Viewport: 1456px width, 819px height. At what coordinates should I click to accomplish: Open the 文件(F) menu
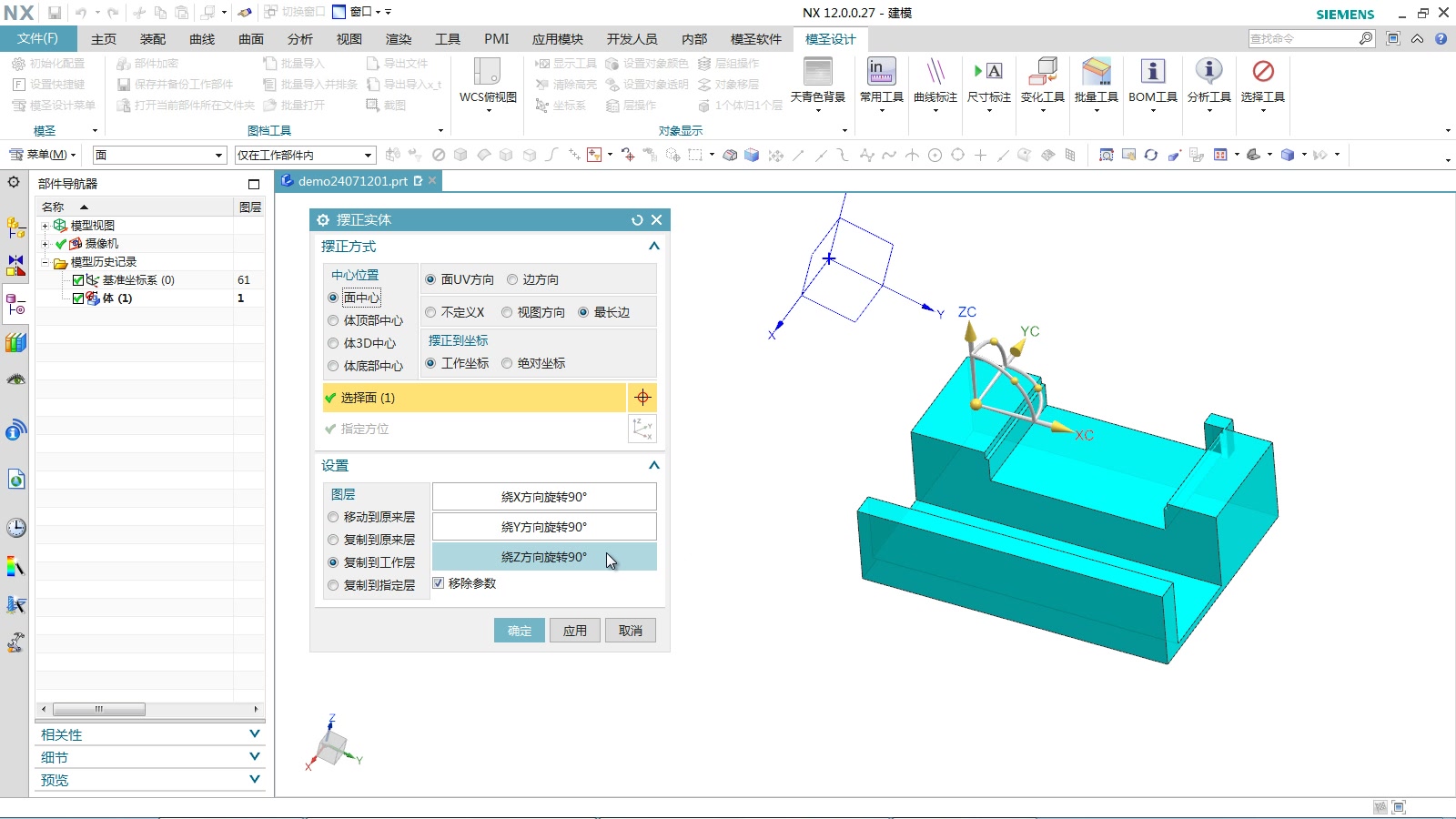point(37,38)
